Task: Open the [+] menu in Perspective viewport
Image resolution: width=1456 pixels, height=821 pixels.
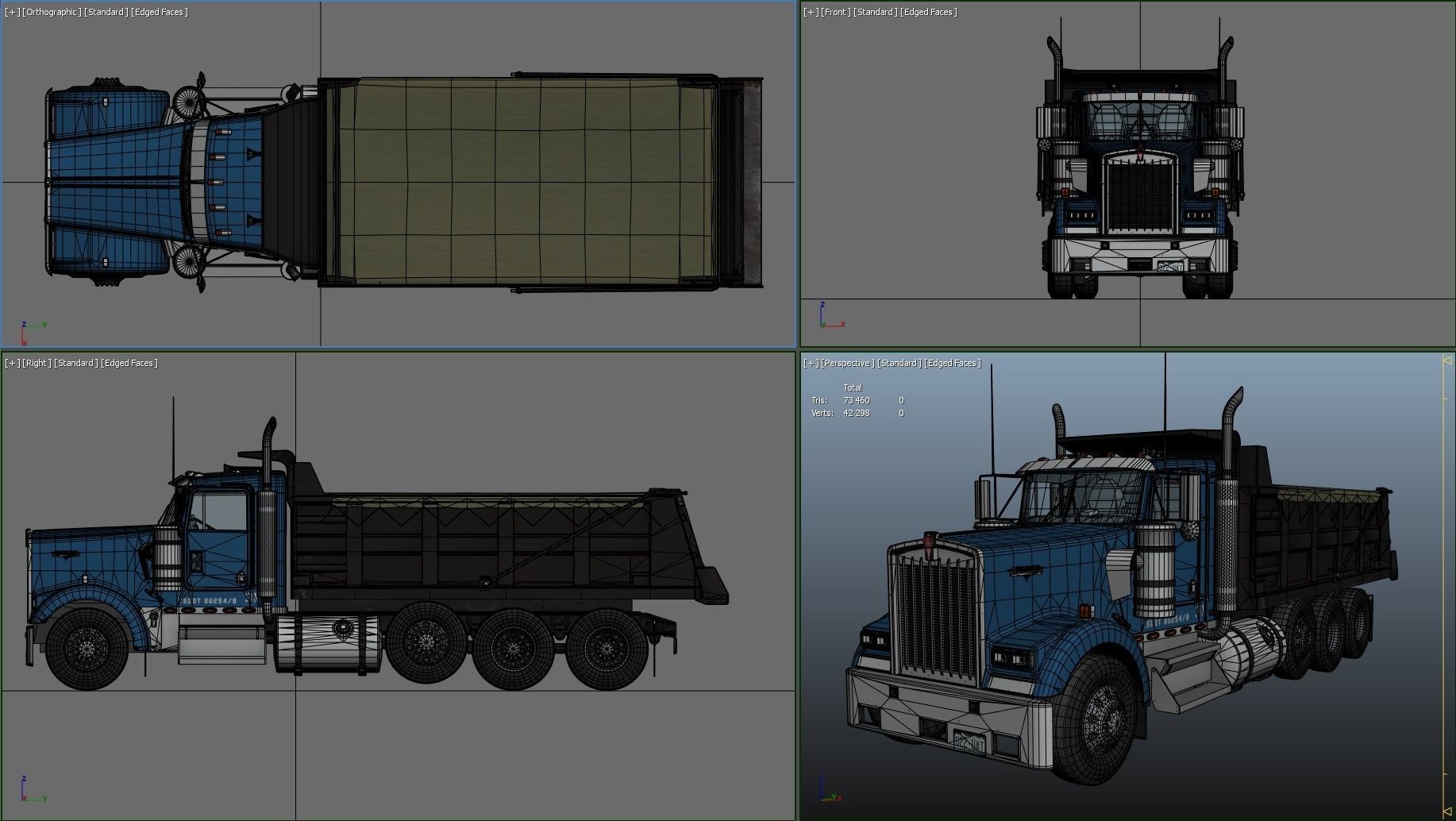Action: click(x=811, y=363)
